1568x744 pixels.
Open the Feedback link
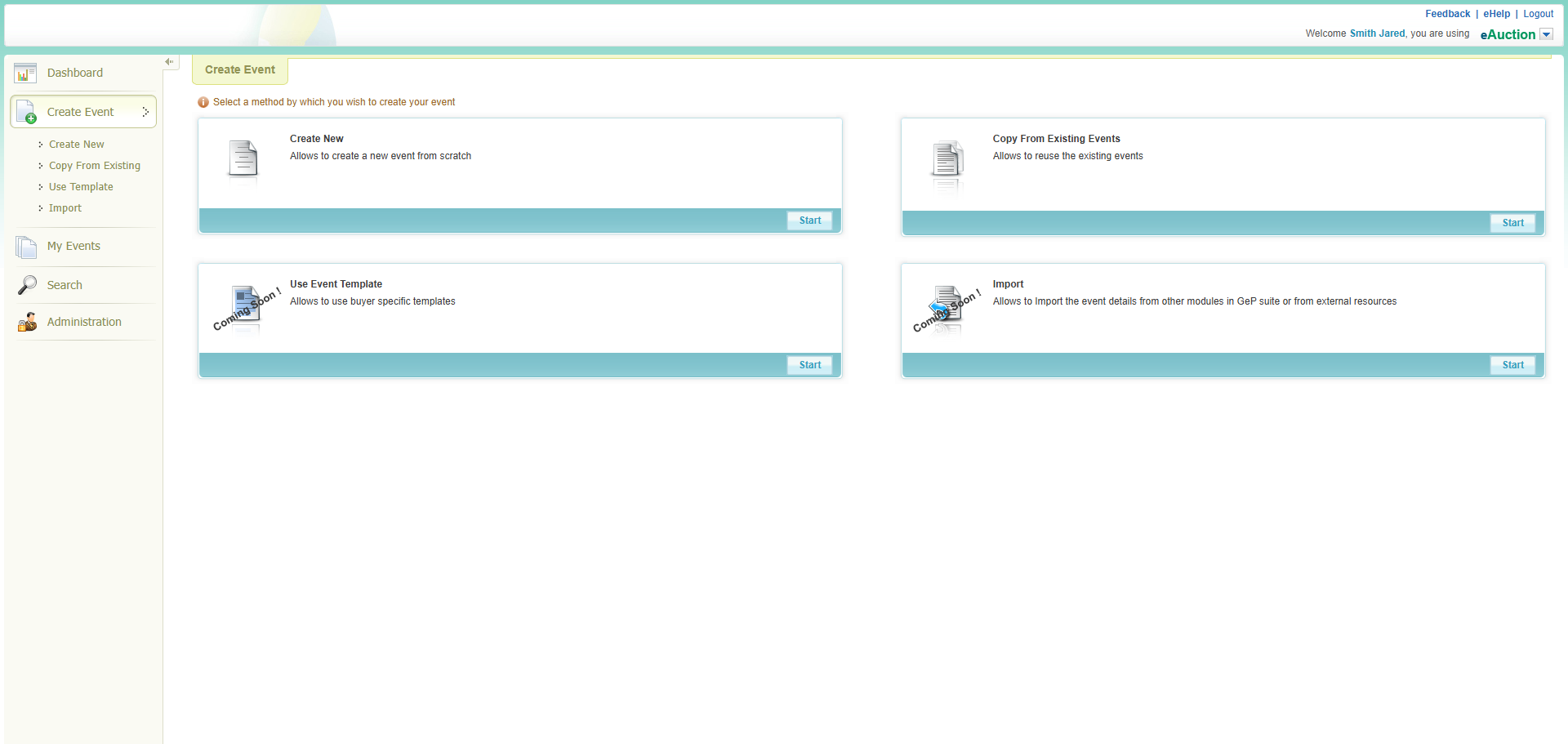[x=1447, y=14]
